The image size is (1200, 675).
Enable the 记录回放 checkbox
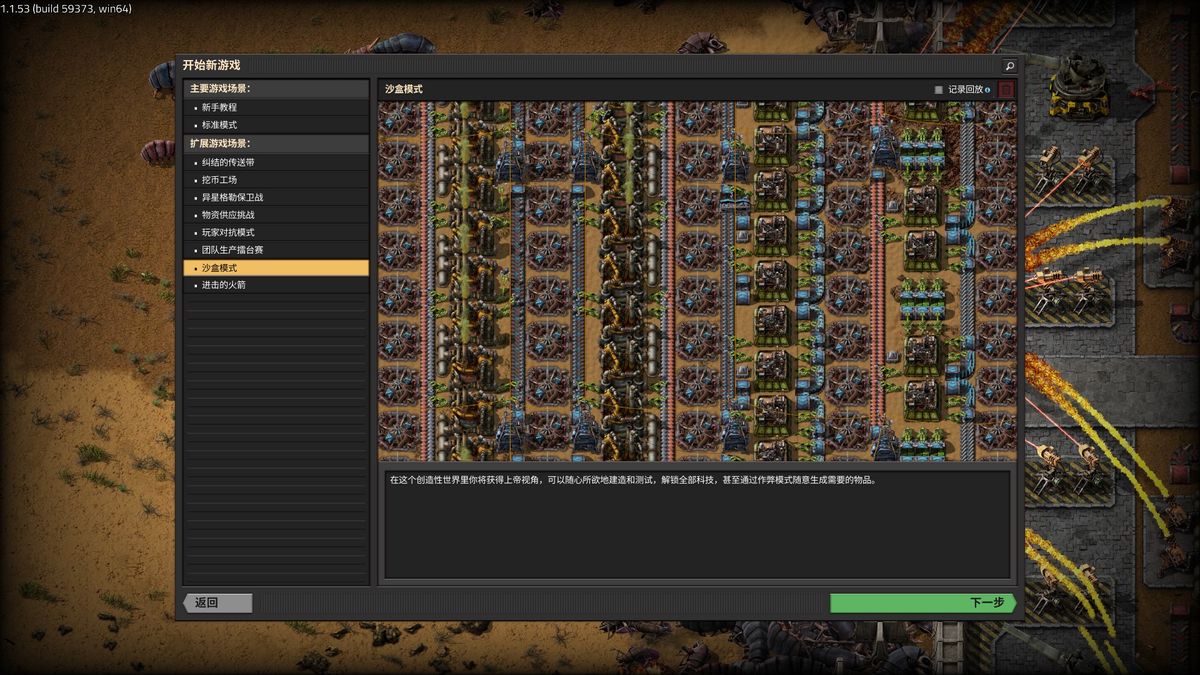(938, 90)
